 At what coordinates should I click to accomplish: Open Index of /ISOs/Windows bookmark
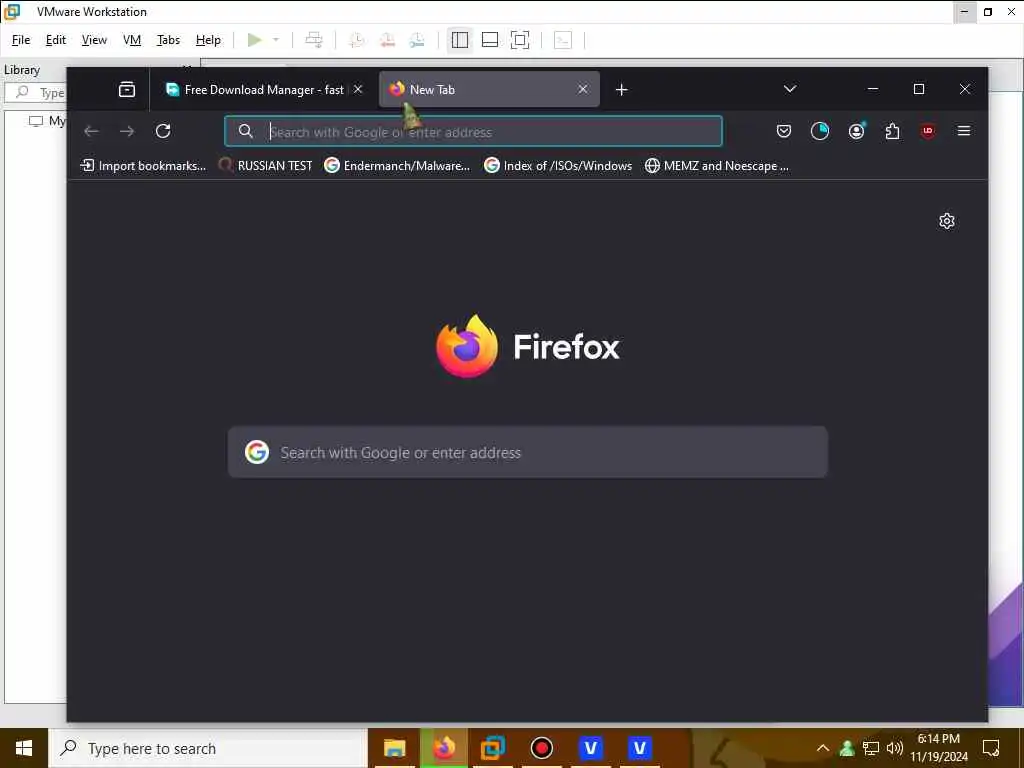pos(558,166)
